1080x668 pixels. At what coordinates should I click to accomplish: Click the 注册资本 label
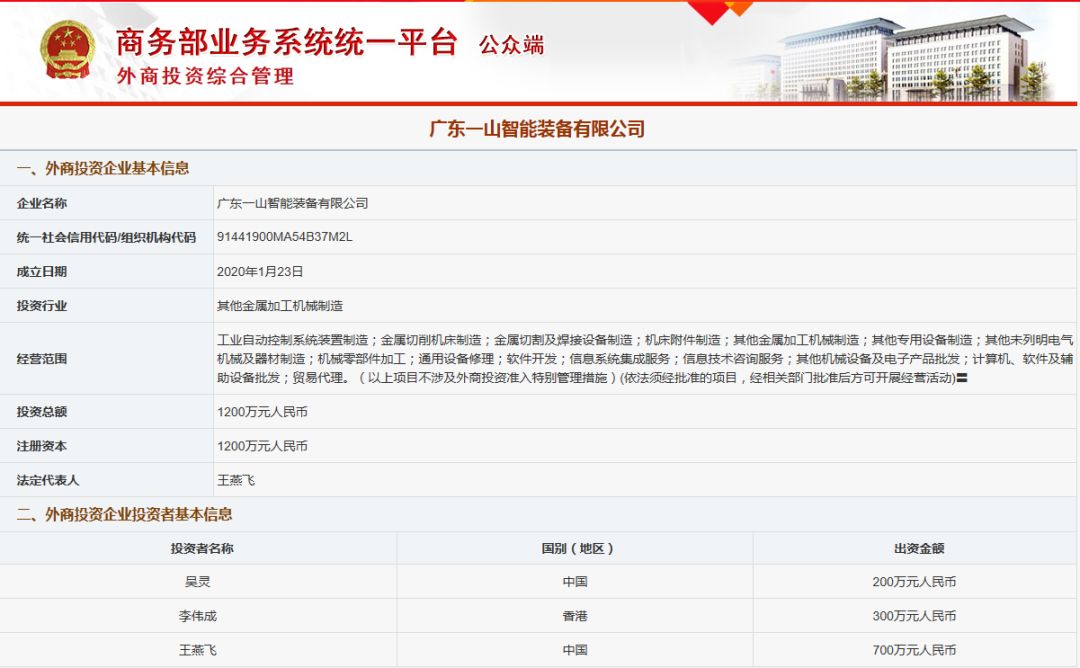click(x=42, y=446)
